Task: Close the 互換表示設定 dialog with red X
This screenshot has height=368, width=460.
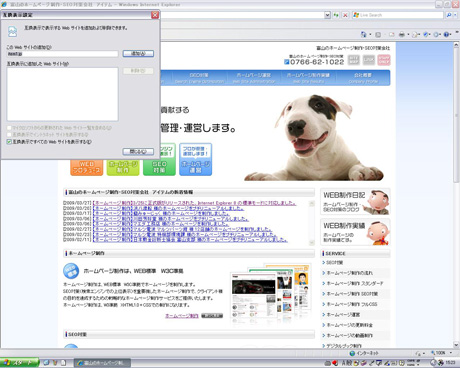Action: (x=155, y=15)
